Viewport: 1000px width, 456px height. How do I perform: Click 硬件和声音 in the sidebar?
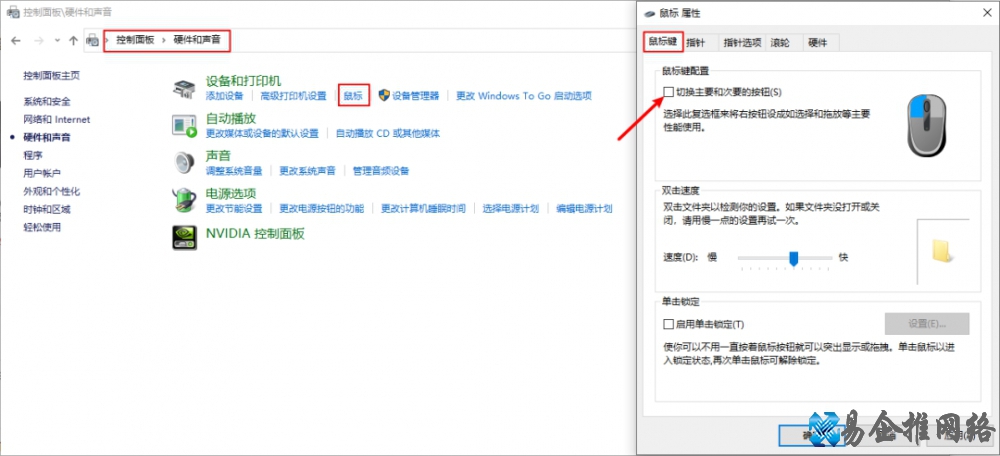click(x=47, y=137)
